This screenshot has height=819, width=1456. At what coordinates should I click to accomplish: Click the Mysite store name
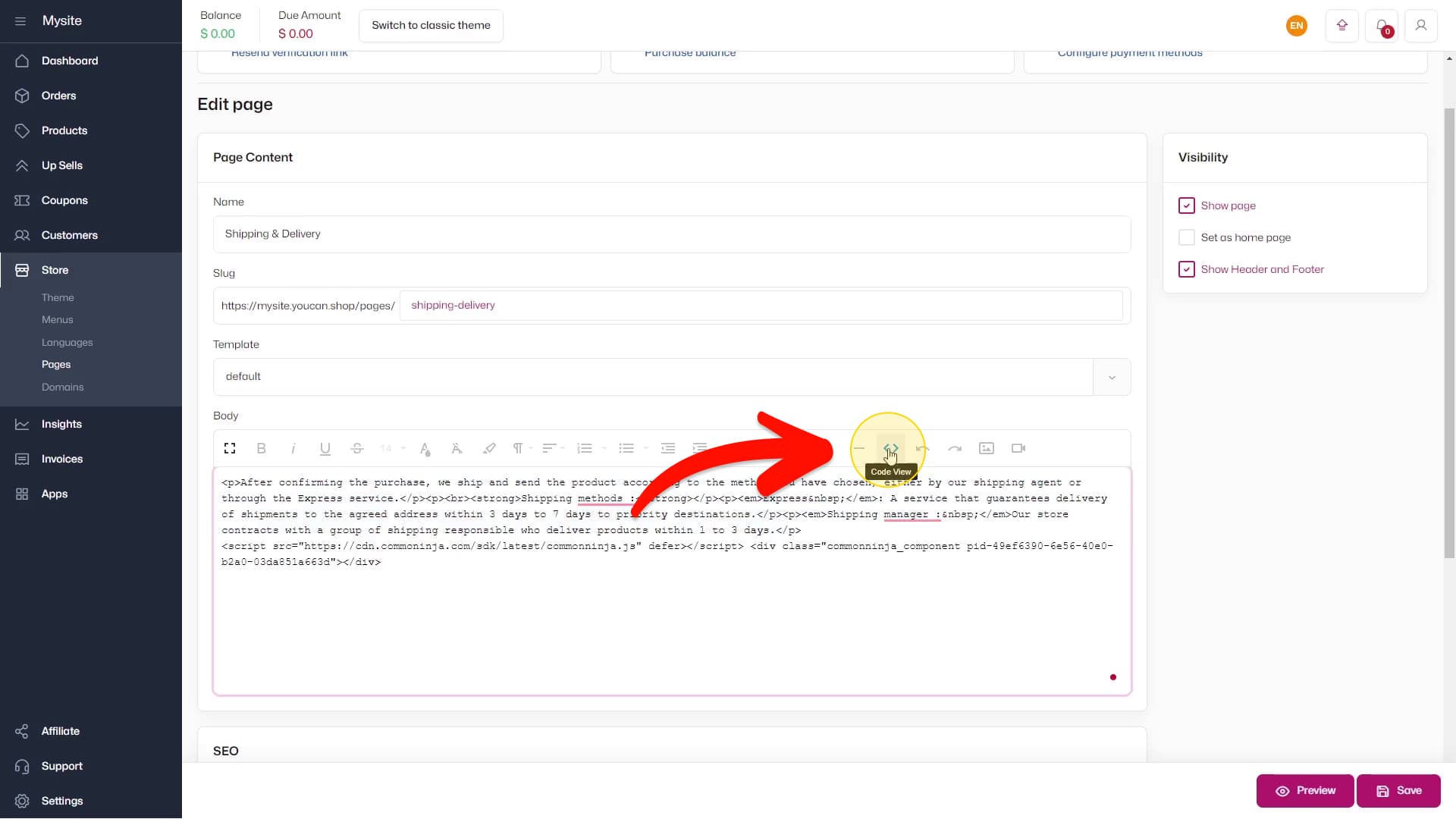62,21
